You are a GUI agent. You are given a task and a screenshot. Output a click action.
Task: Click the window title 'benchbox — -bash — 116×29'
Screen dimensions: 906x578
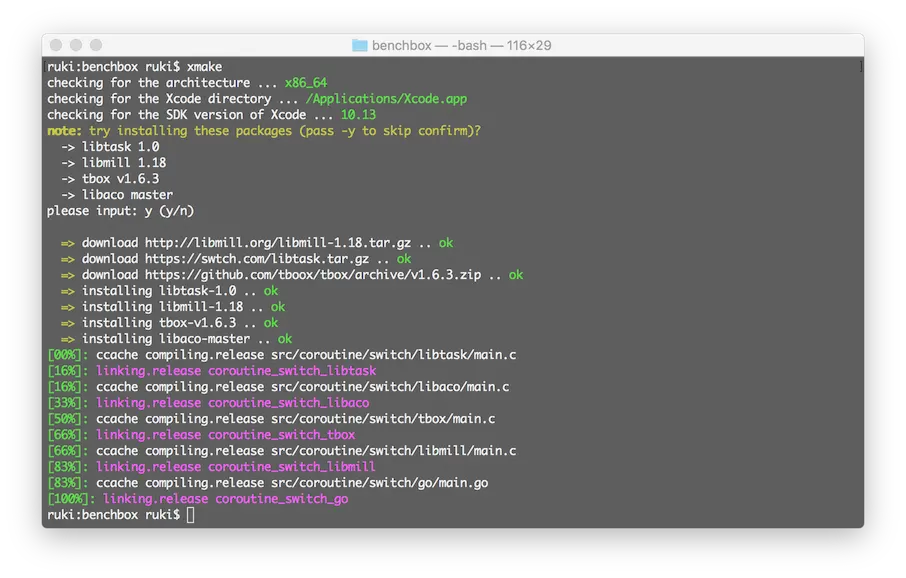click(x=461, y=45)
